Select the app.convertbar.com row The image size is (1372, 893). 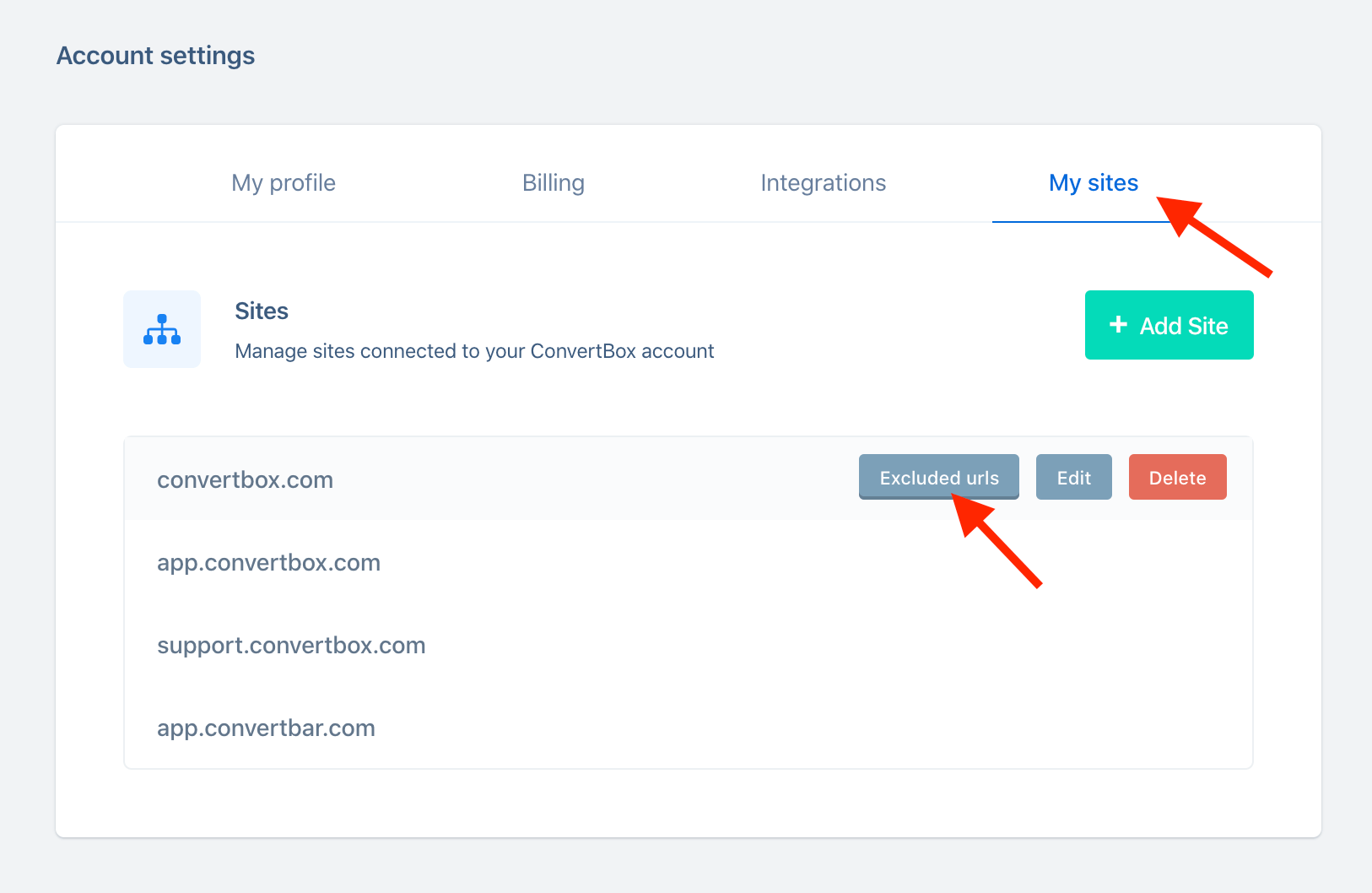(689, 728)
